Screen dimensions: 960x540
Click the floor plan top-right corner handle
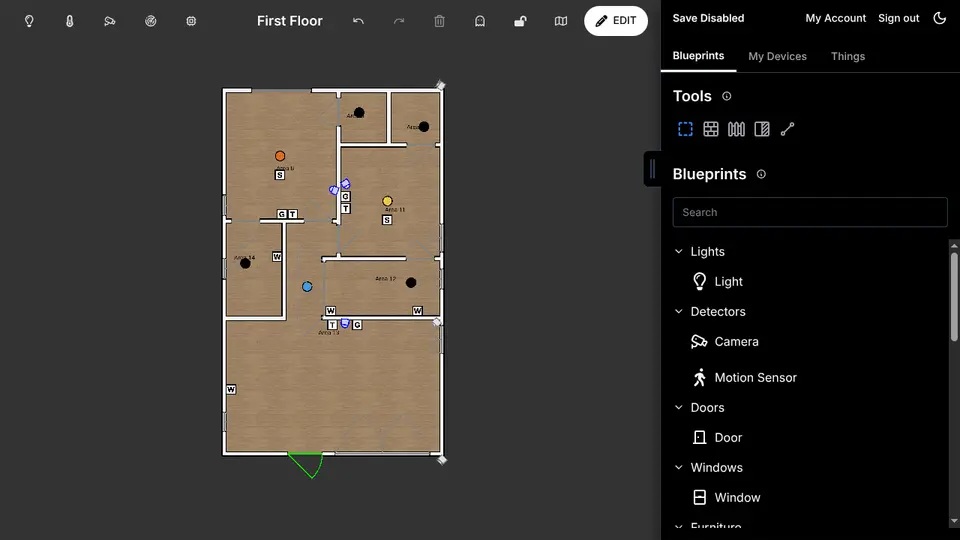440,85
